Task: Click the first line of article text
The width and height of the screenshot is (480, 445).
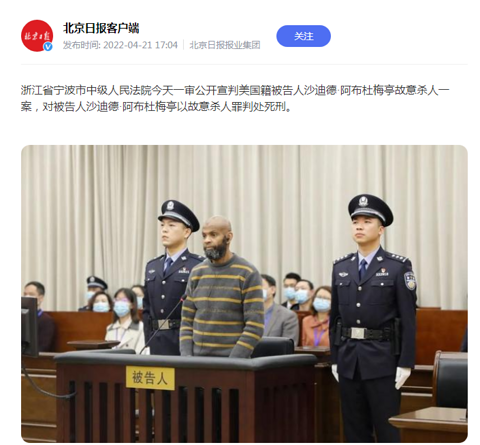Action: pyautogui.click(x=235, y=90)
